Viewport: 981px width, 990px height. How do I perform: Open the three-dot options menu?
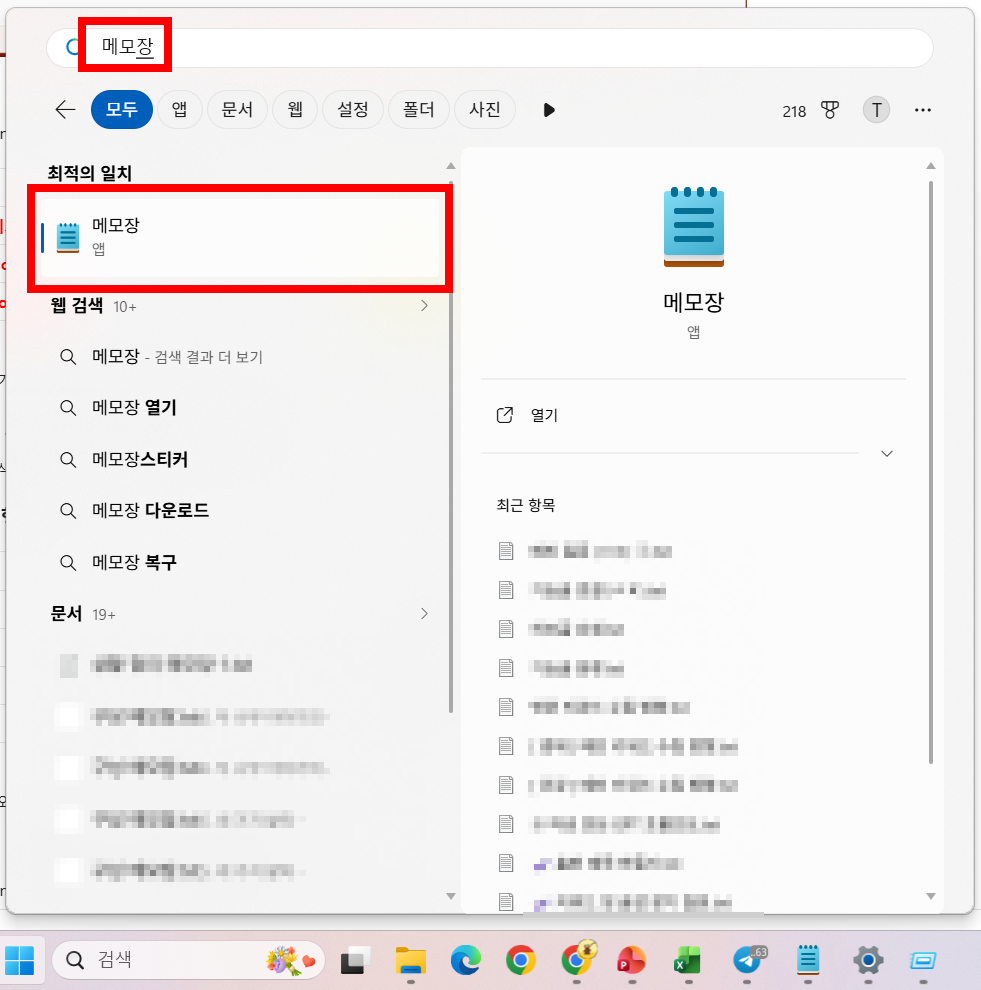[923, 110]
